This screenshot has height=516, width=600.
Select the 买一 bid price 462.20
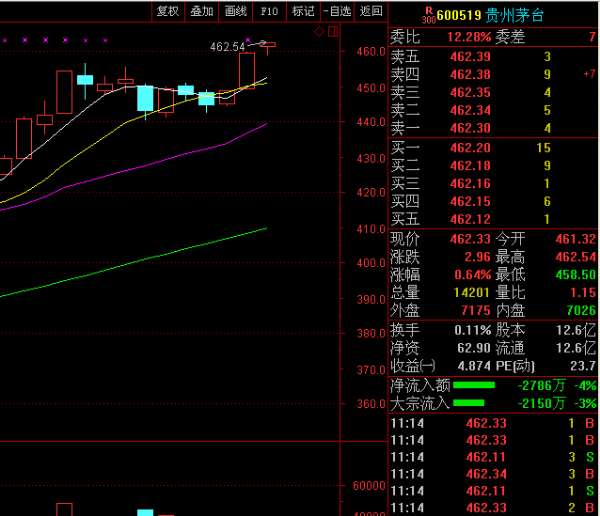(x=470, y=148)
